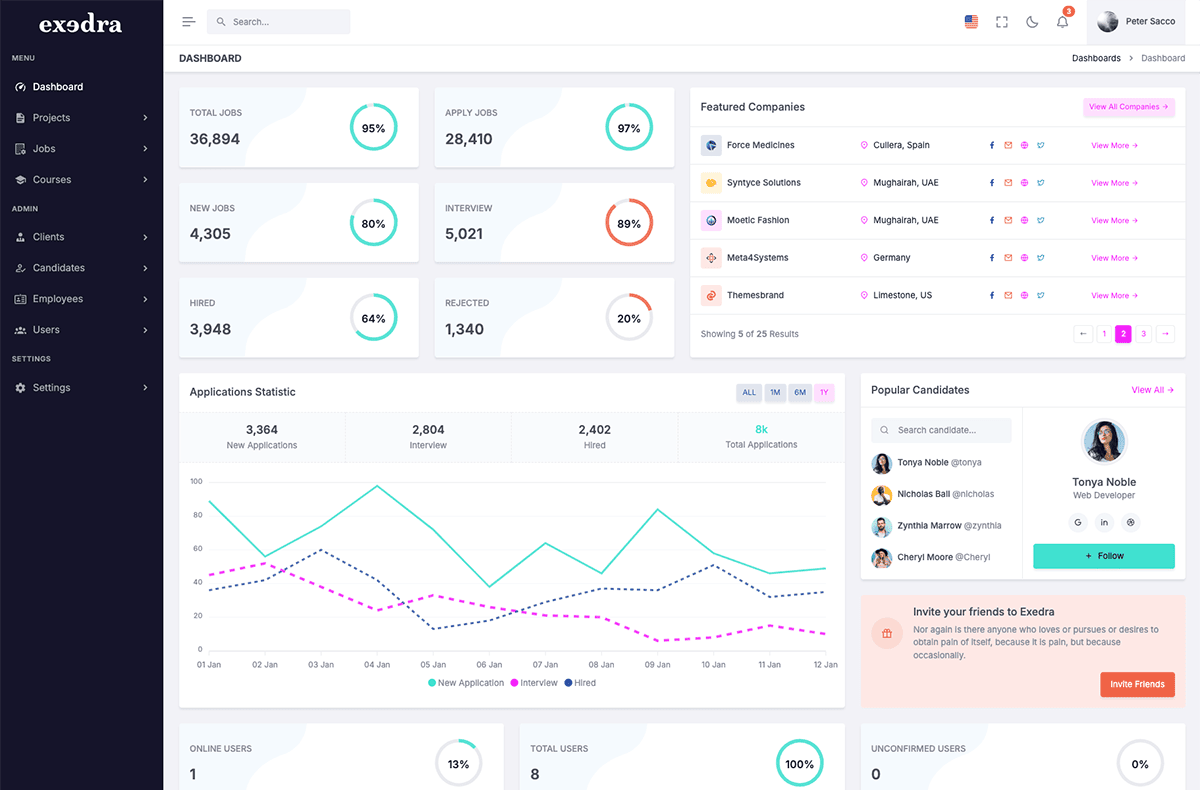The width and height of the screenshot is (1200, 790).
Task: Open the notifications bell icon
Action: [x=1062, y=22]
